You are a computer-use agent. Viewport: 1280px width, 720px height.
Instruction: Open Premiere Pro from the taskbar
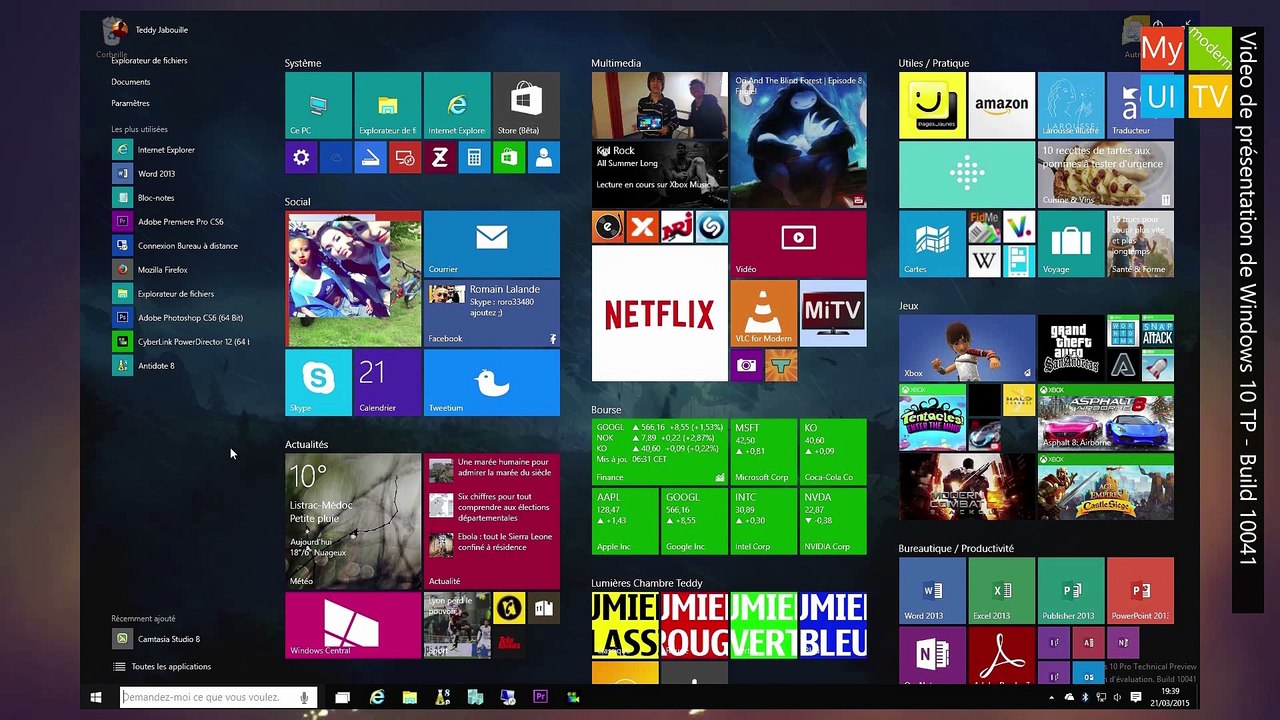[x=541, y=697]
